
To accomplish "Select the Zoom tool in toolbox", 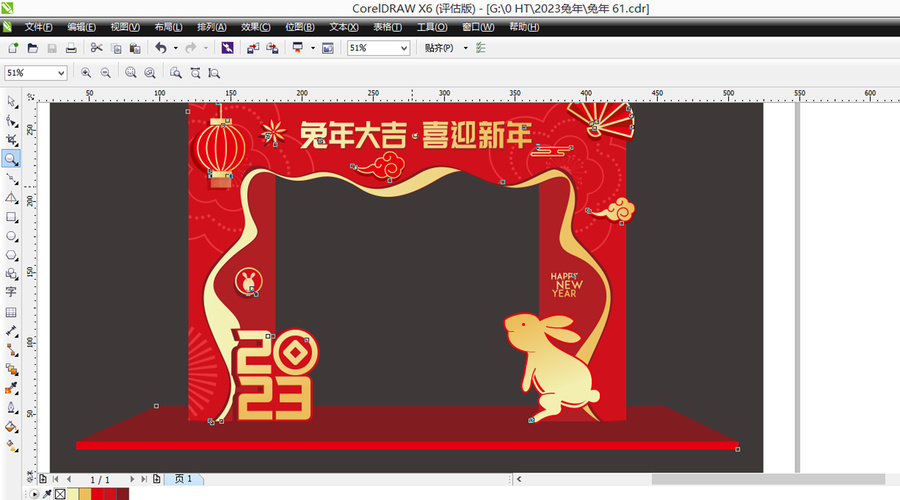I will 11,159.
